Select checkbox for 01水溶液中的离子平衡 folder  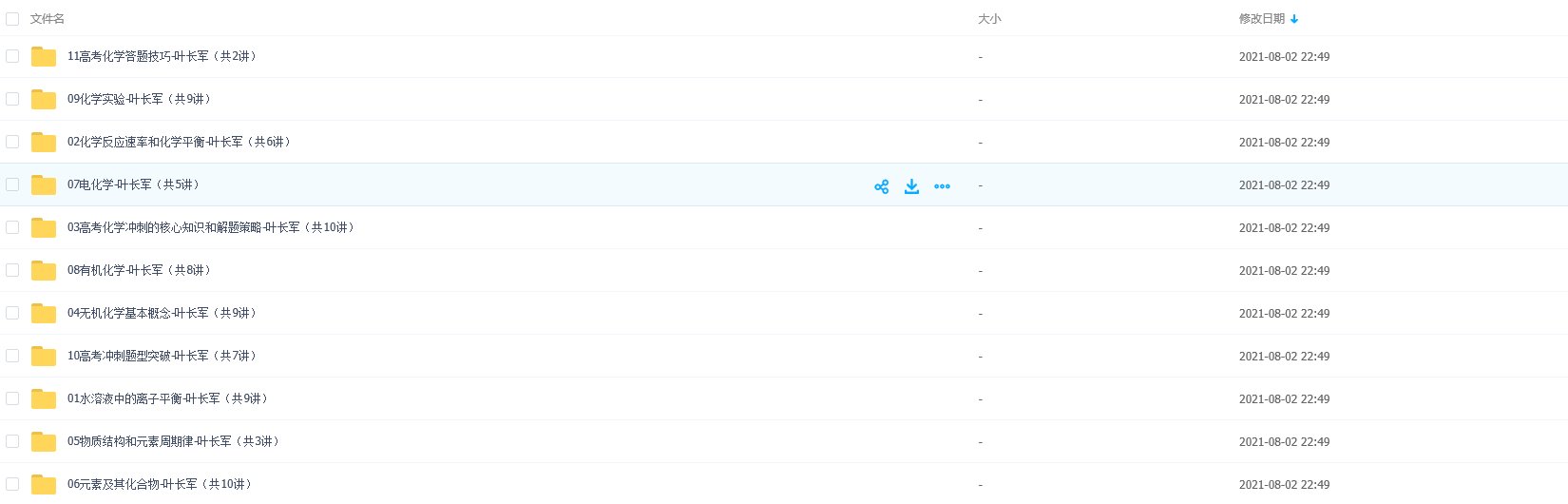(12, 398)
